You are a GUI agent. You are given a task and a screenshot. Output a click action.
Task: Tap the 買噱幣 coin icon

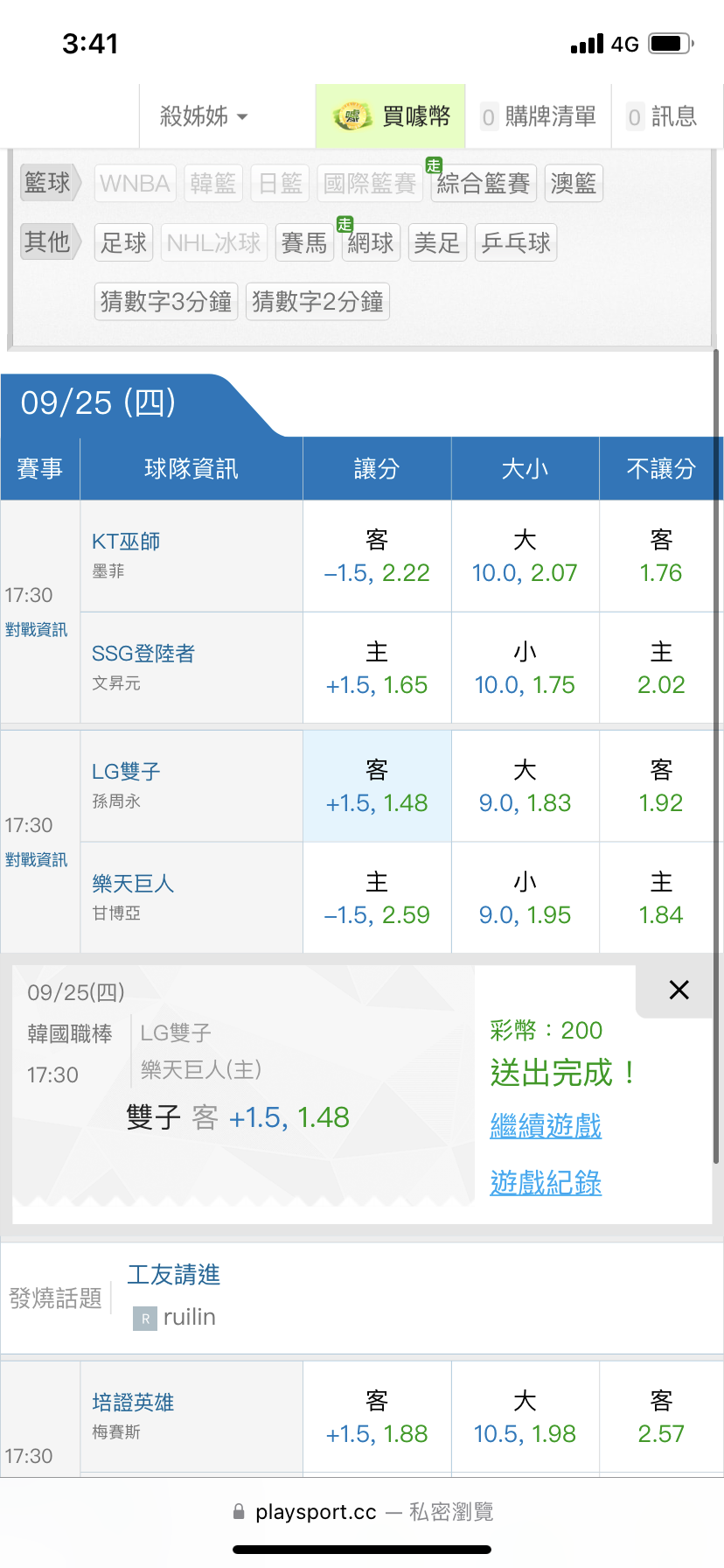[x=352, y=116]
